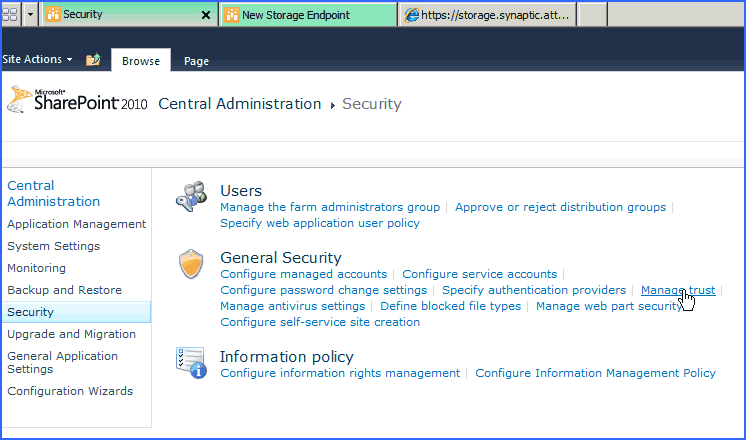Open Manage the farm administrators group
The width and height of the screenshot is (746, 440).
click(330, 207)
